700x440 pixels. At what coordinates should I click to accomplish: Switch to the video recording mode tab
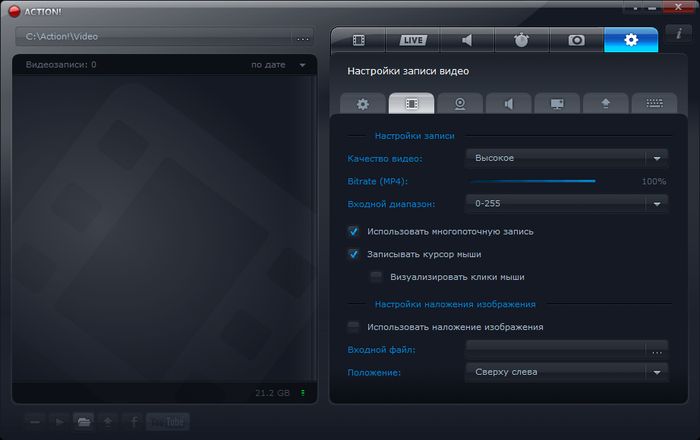pos(358,40)
